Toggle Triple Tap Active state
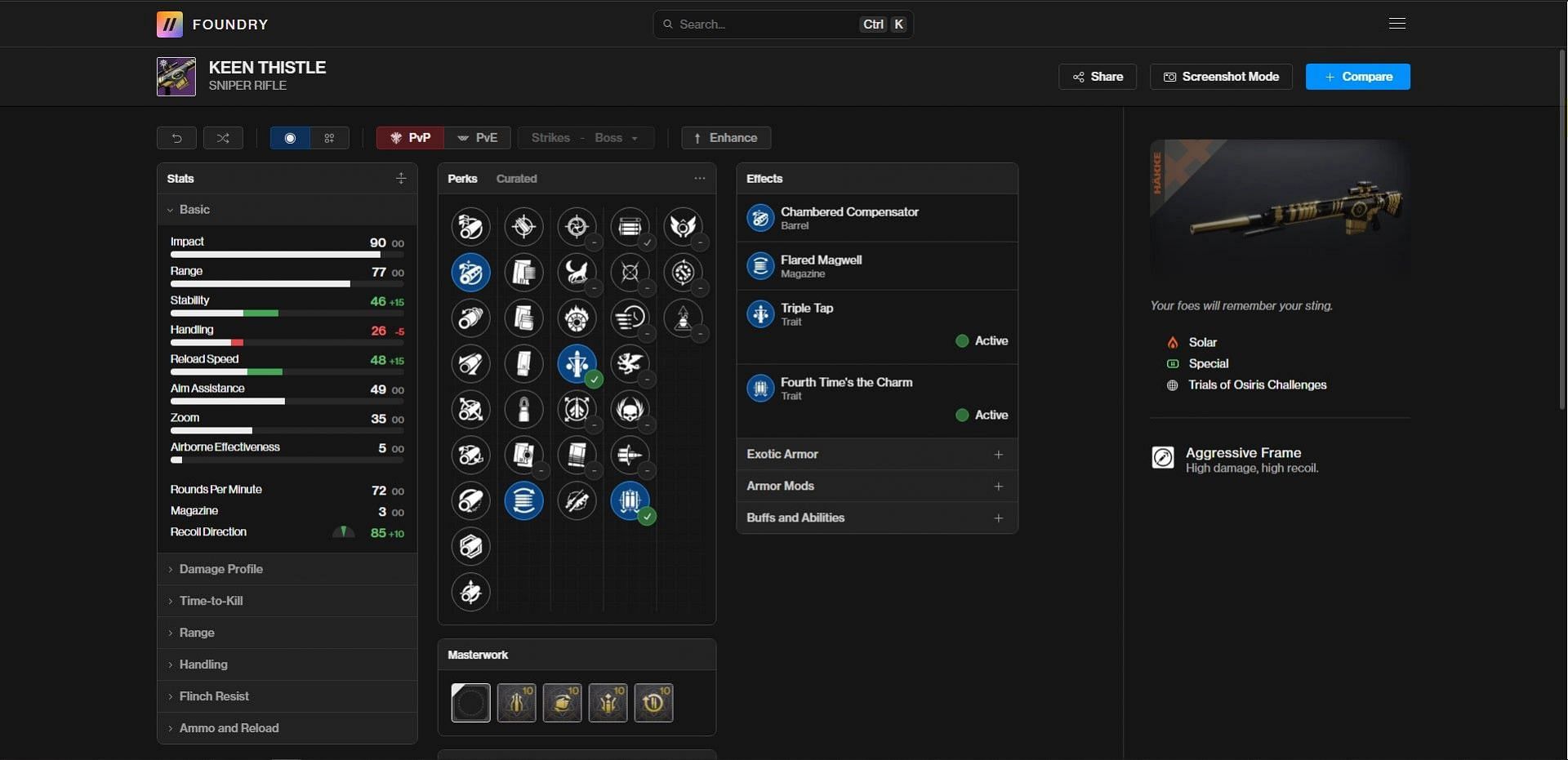Image resolution: width=1568 pixels, height=760 pixels. [x=982, y=341]
